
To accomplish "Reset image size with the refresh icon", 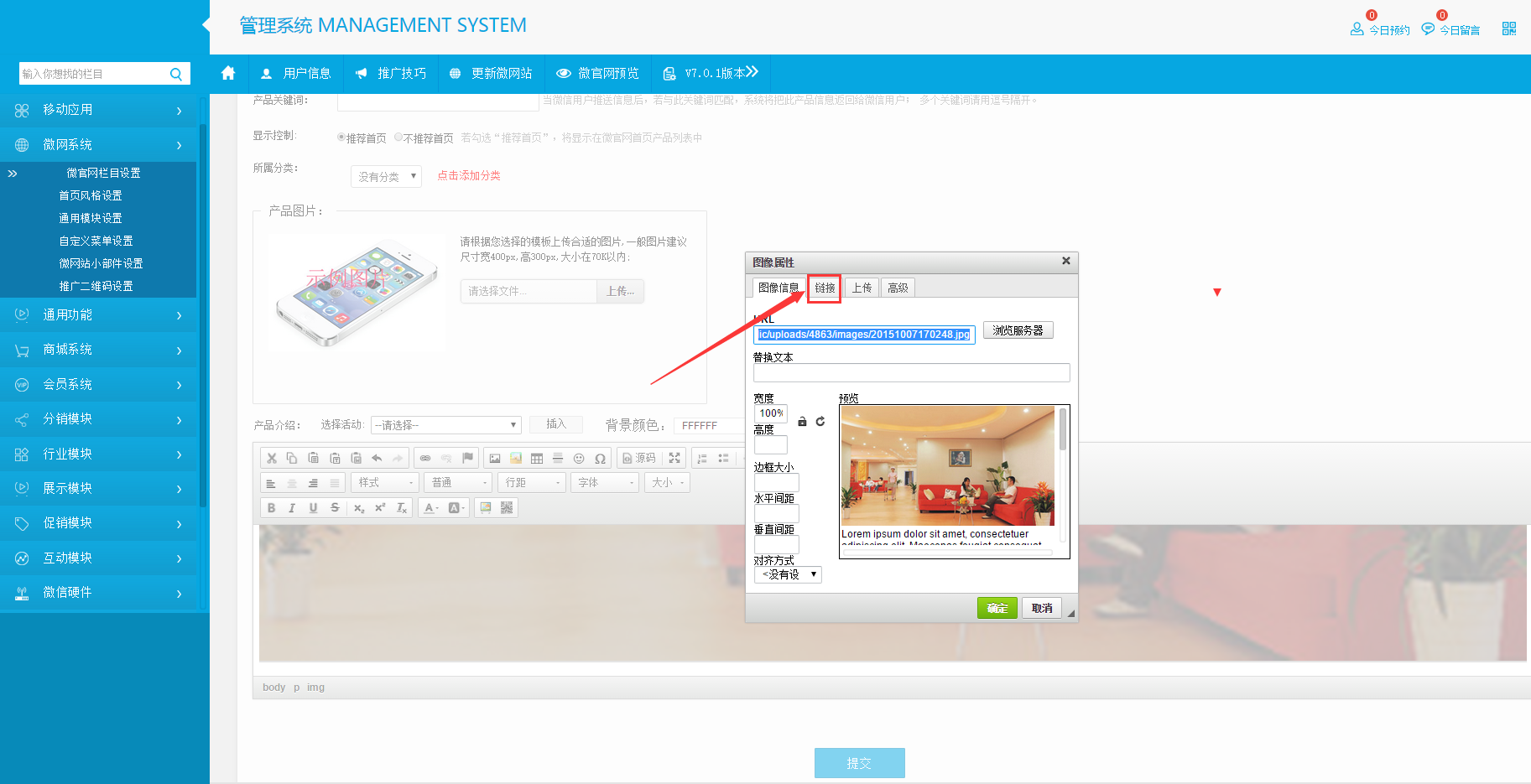I will point(820,422).
